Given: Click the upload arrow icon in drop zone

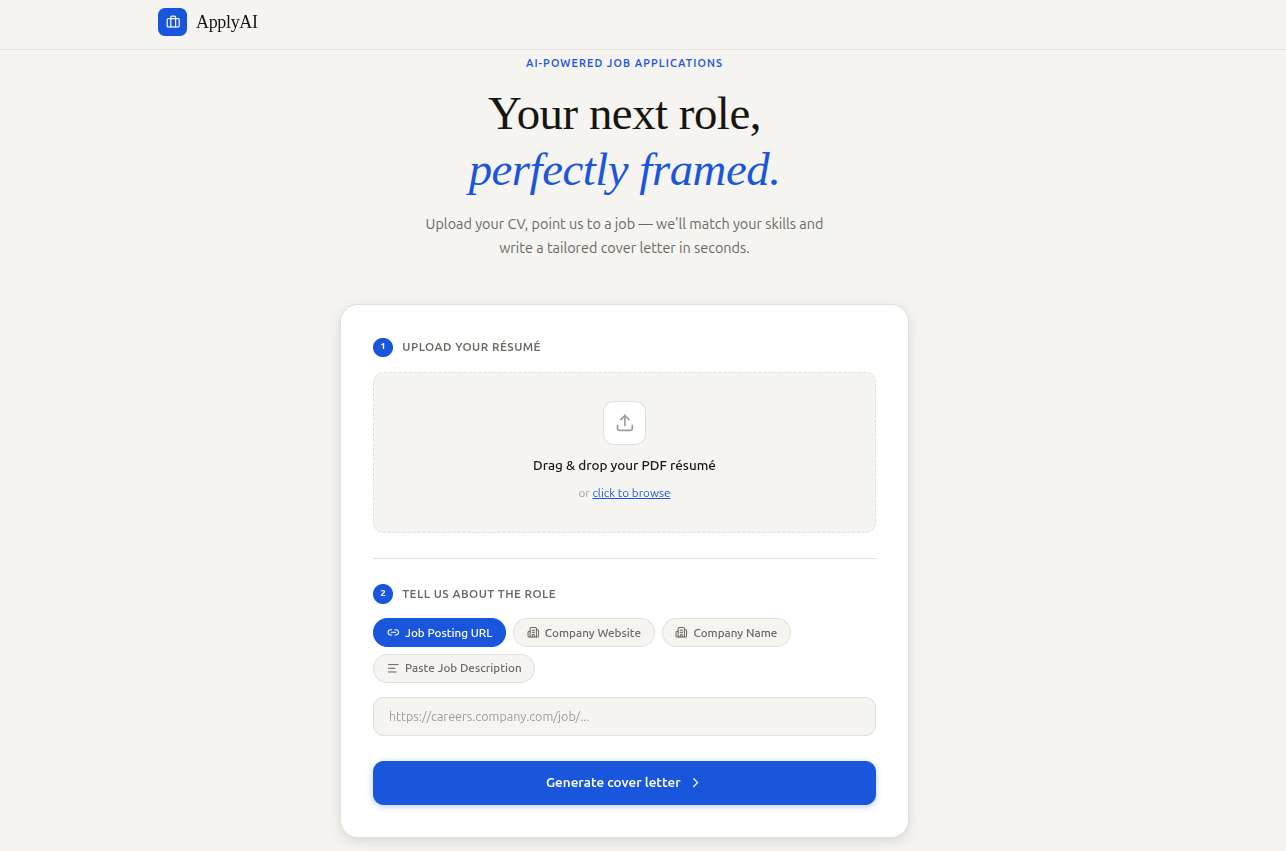Looking at the screenshot, I should tap(624, 423).
